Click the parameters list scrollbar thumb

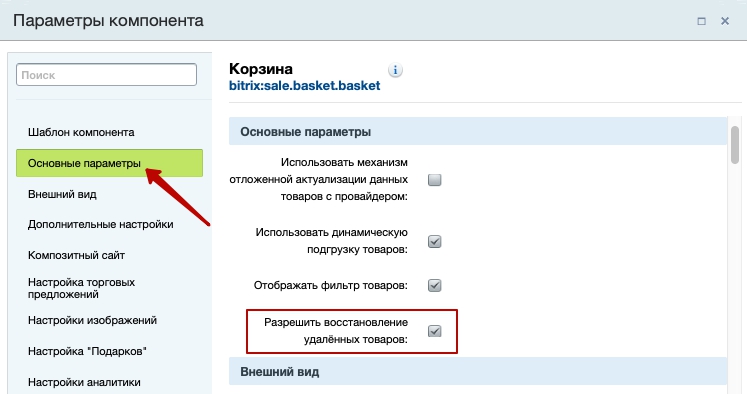[735, 145]
